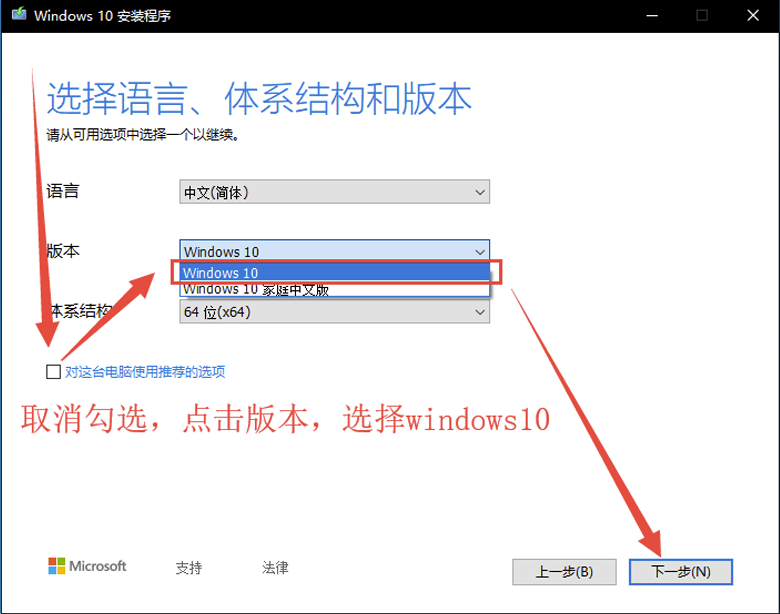Expand the 语言 dropdown arrow
The image size is (780, 614).
(480, 192)
